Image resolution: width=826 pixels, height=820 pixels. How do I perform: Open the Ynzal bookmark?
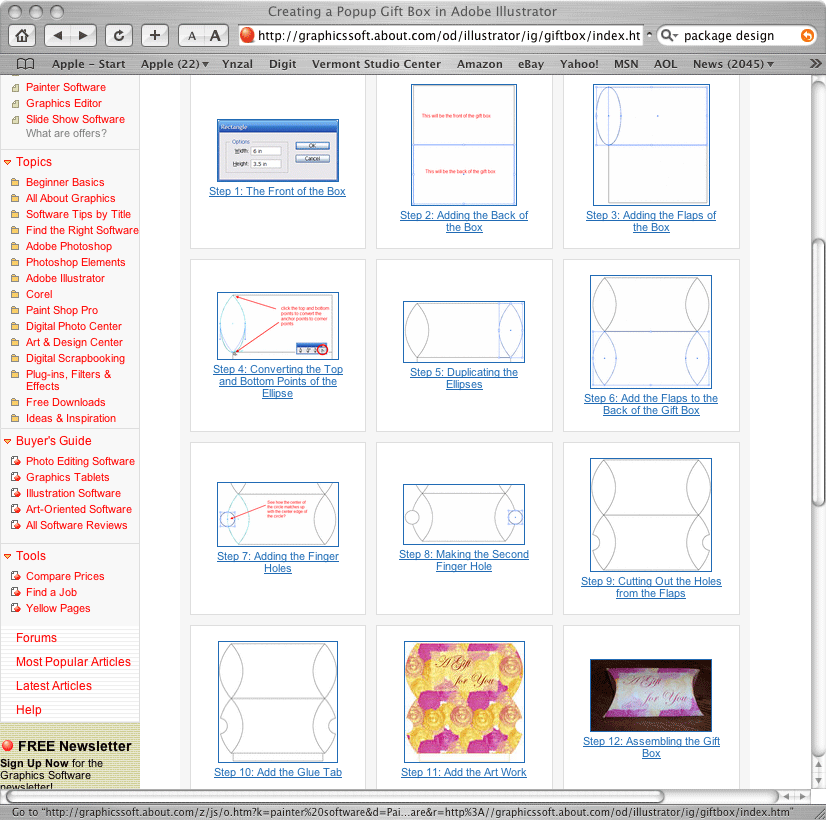237,64
